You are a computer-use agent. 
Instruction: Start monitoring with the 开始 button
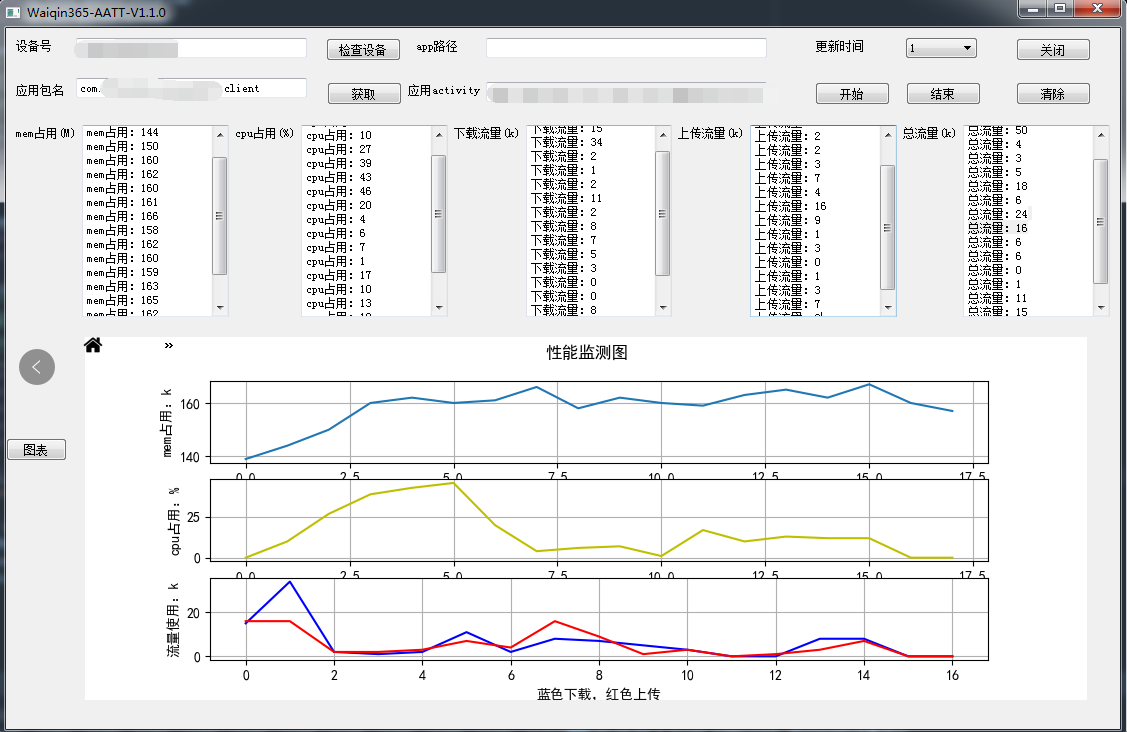[x=852, y=94]
